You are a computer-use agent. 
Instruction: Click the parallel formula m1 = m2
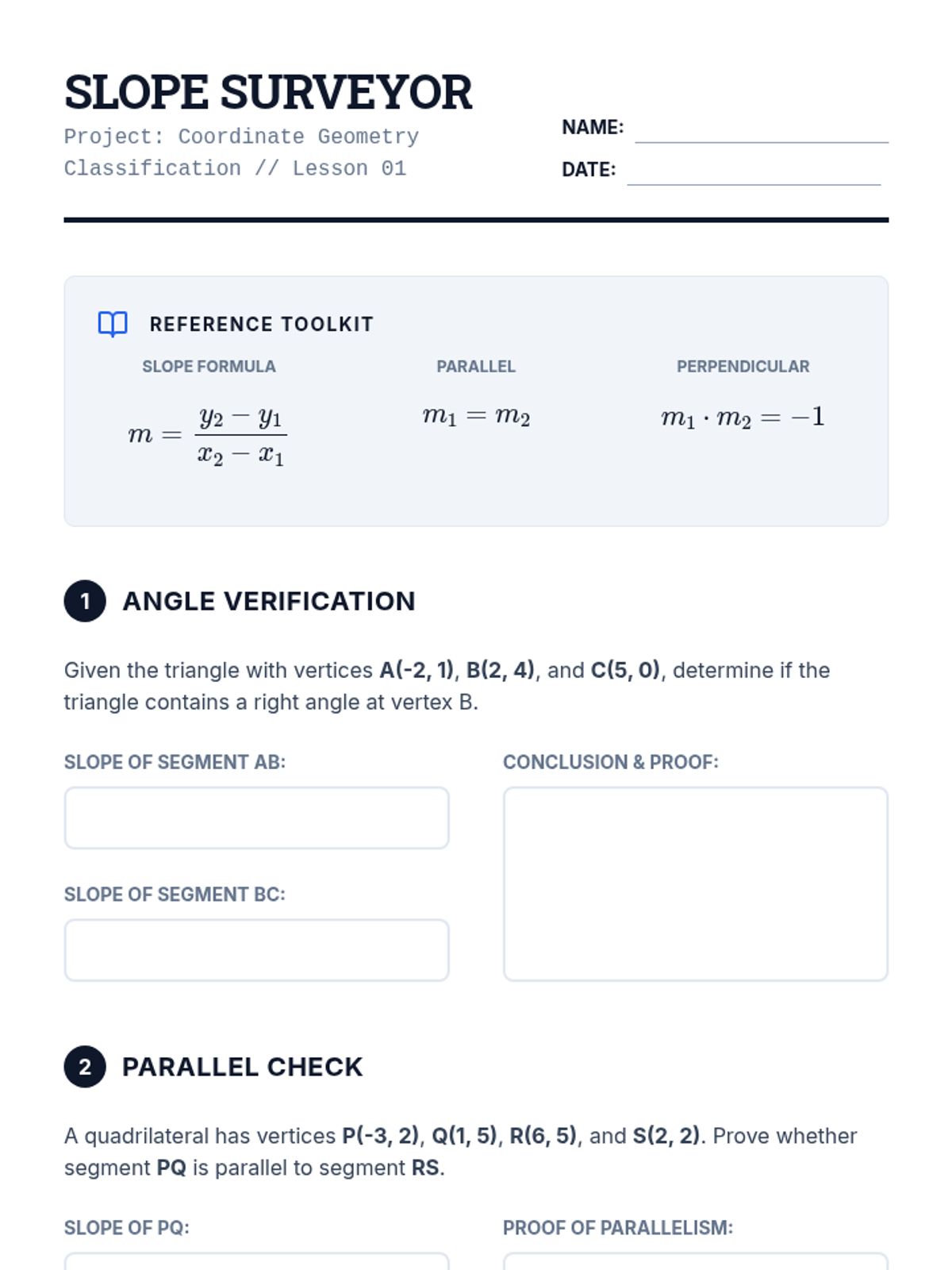(476, 416)
